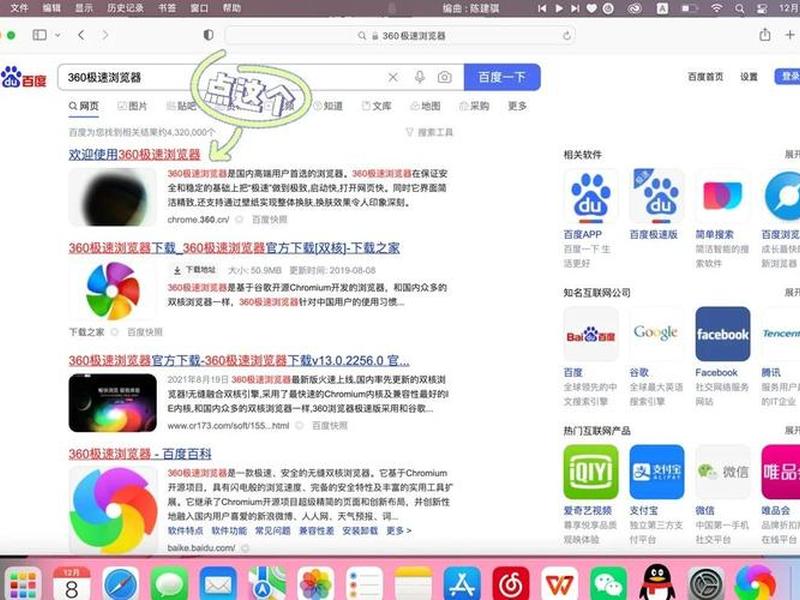Click the privacy shield icon in the toolbar
This screenshot has height=600, width=800.
(x=208, y=35)
